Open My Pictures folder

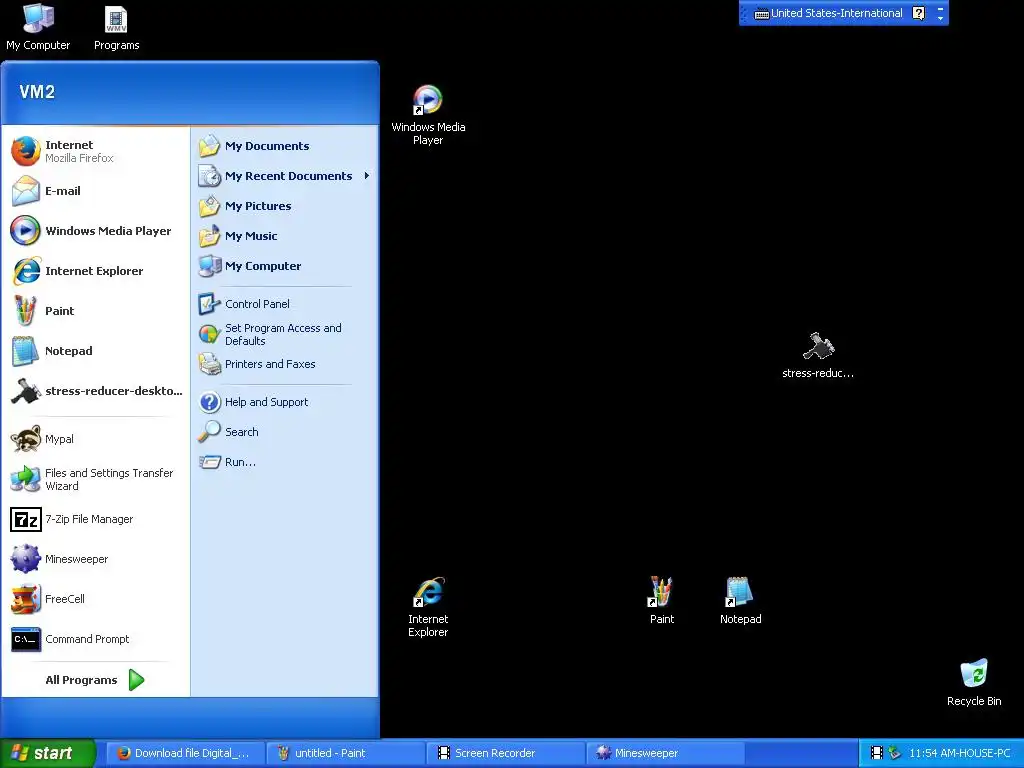pos(284,206)
